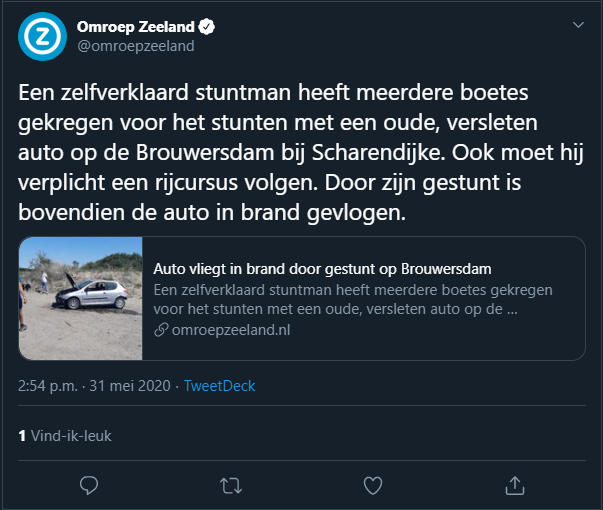View the "1 Vind-ik-leuk" likes list
Screen dimensions: 603x510
coord(67,436)
